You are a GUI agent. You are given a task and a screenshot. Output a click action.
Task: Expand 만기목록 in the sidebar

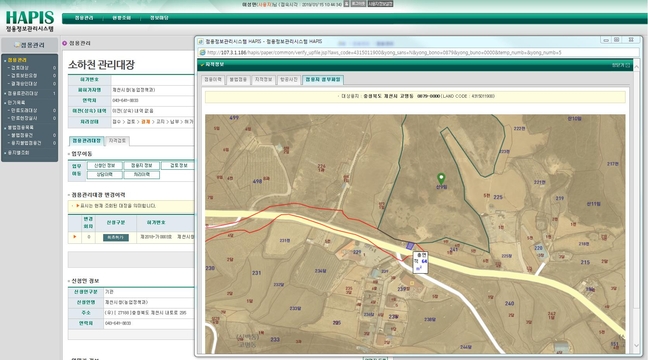[x=16, y=103]
